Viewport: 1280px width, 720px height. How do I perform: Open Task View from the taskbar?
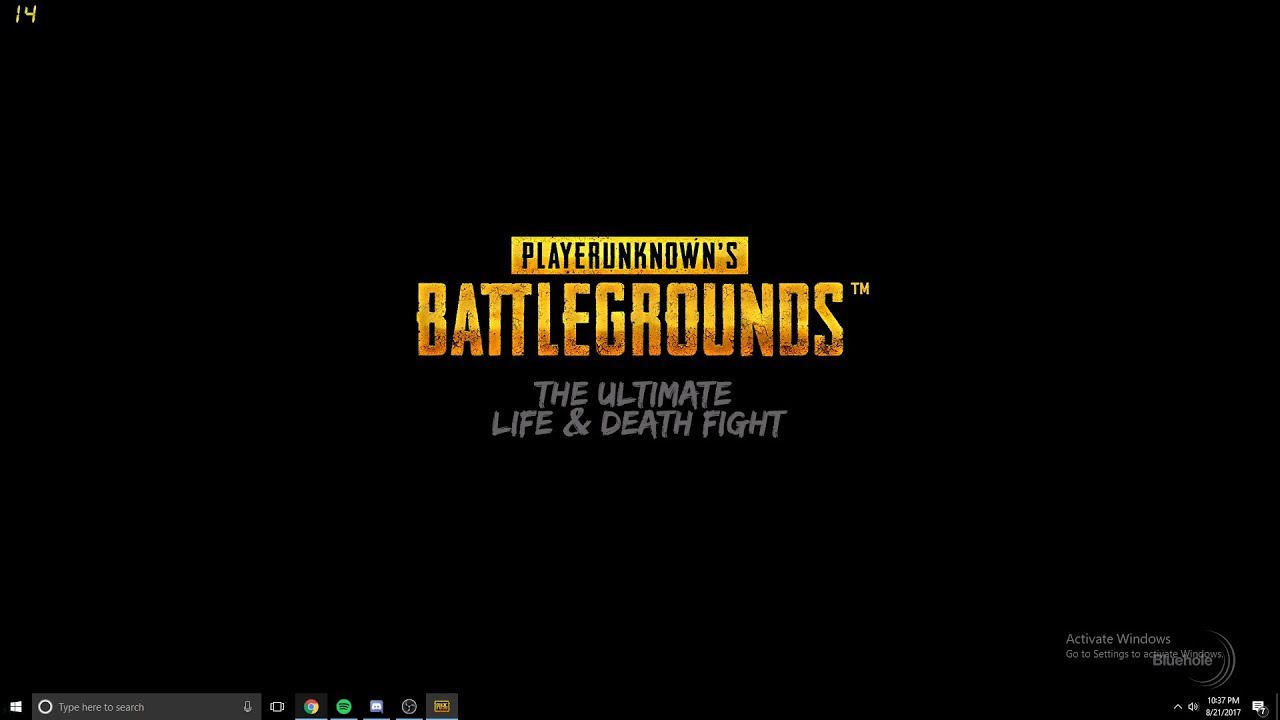tap(277, 706)
